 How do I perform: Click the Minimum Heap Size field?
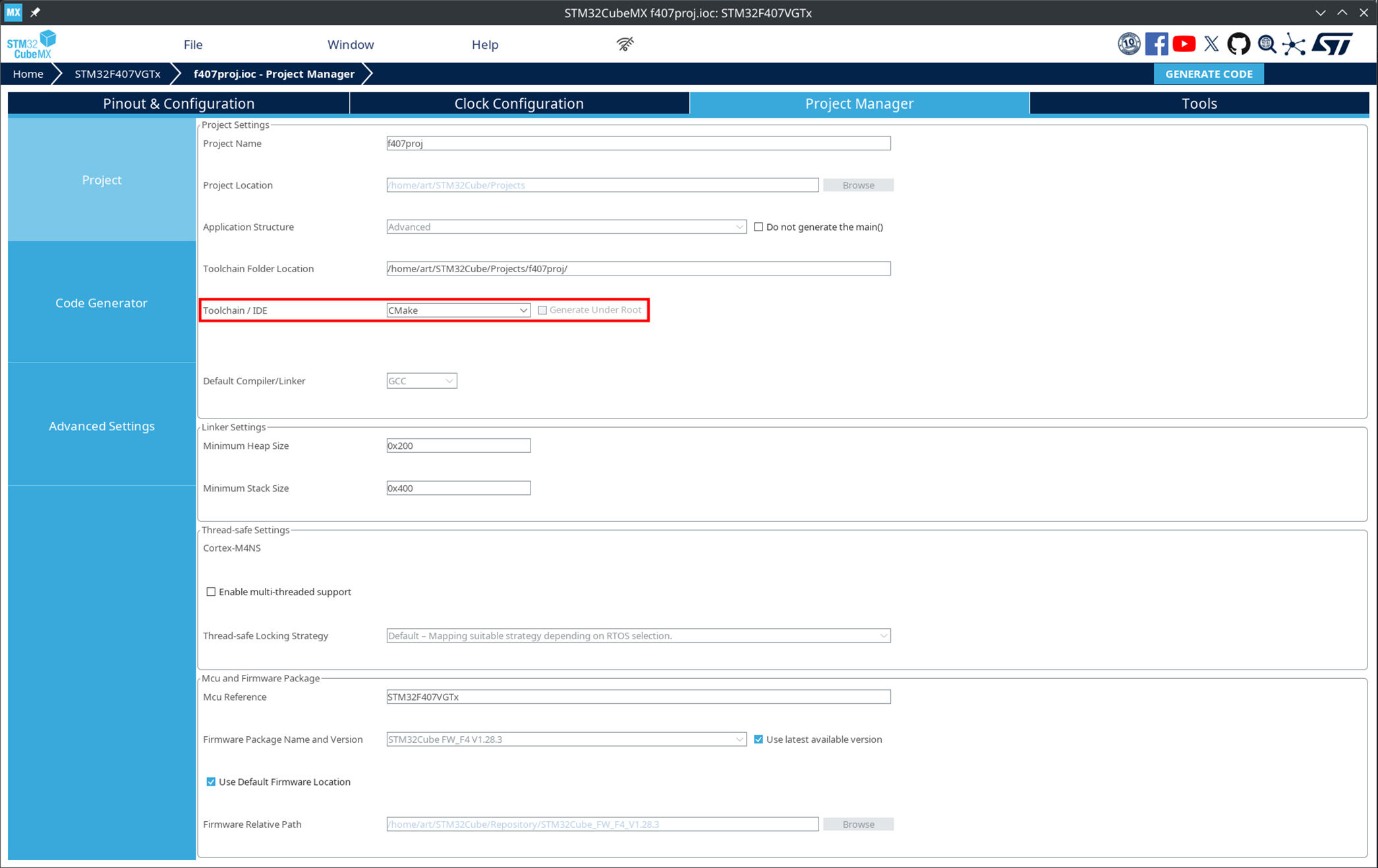458,446
